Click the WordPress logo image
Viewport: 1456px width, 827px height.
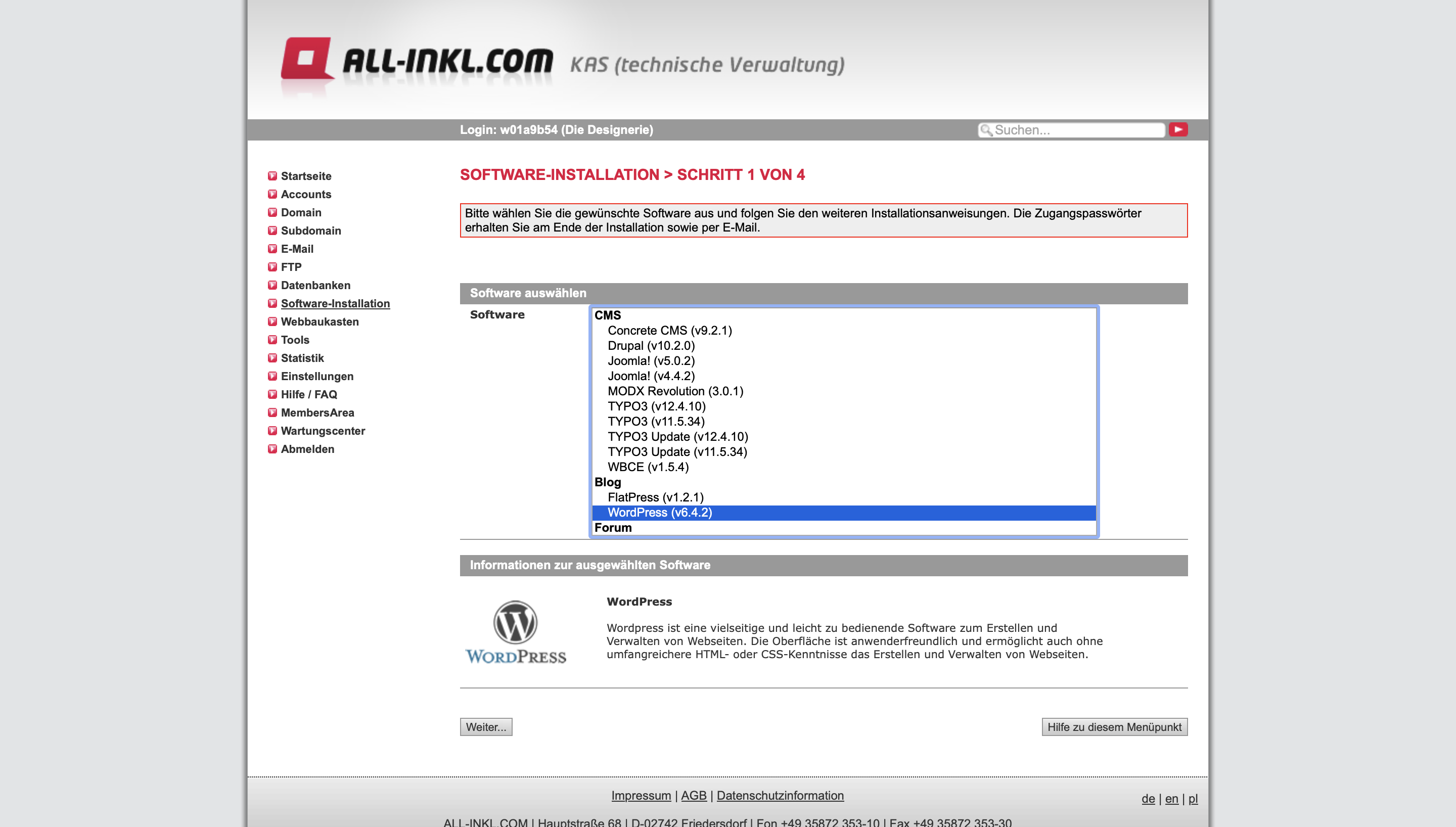tap(516, 631)
